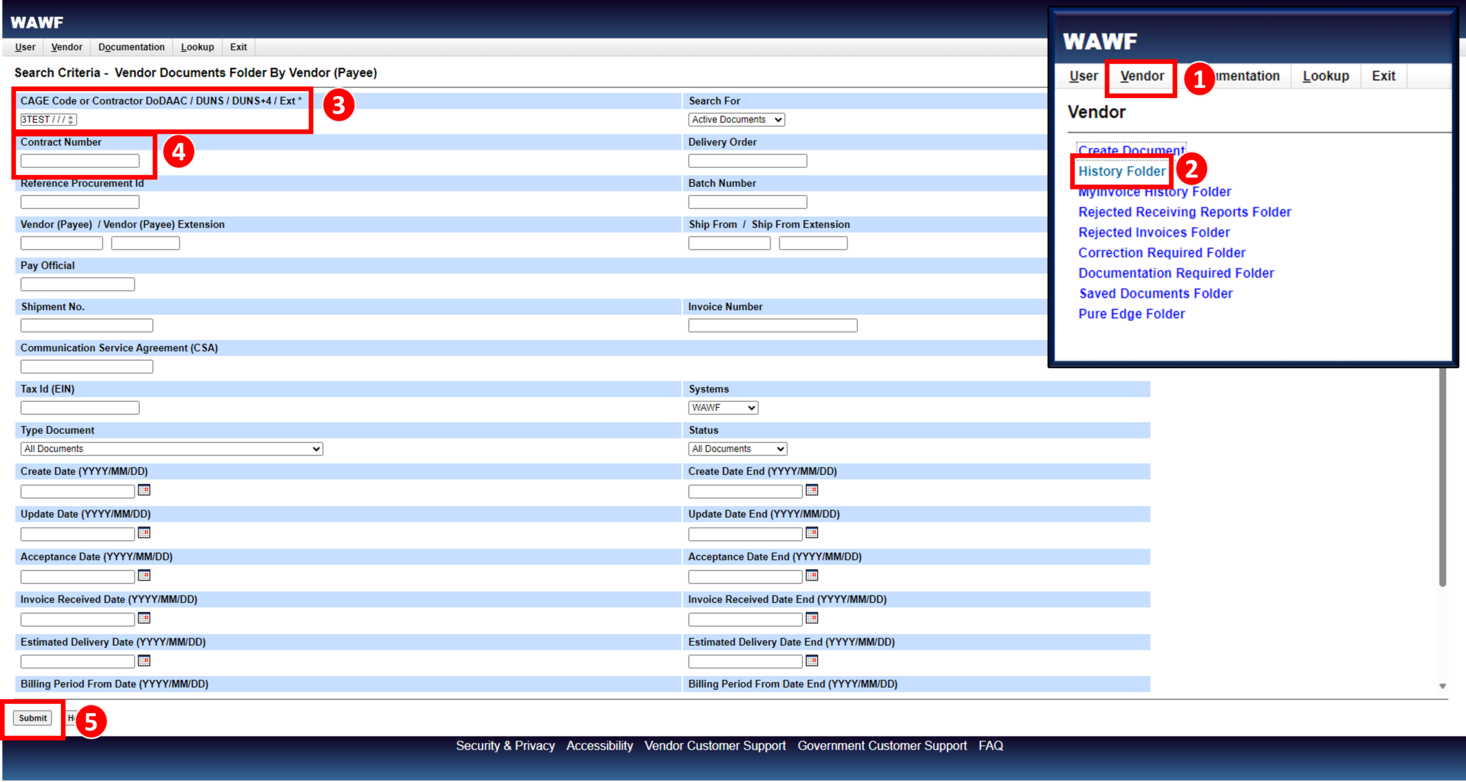Click the Vendor (Payee) input field
The width and height of the screenshot is (1466, 782).
tap(61, 243)
